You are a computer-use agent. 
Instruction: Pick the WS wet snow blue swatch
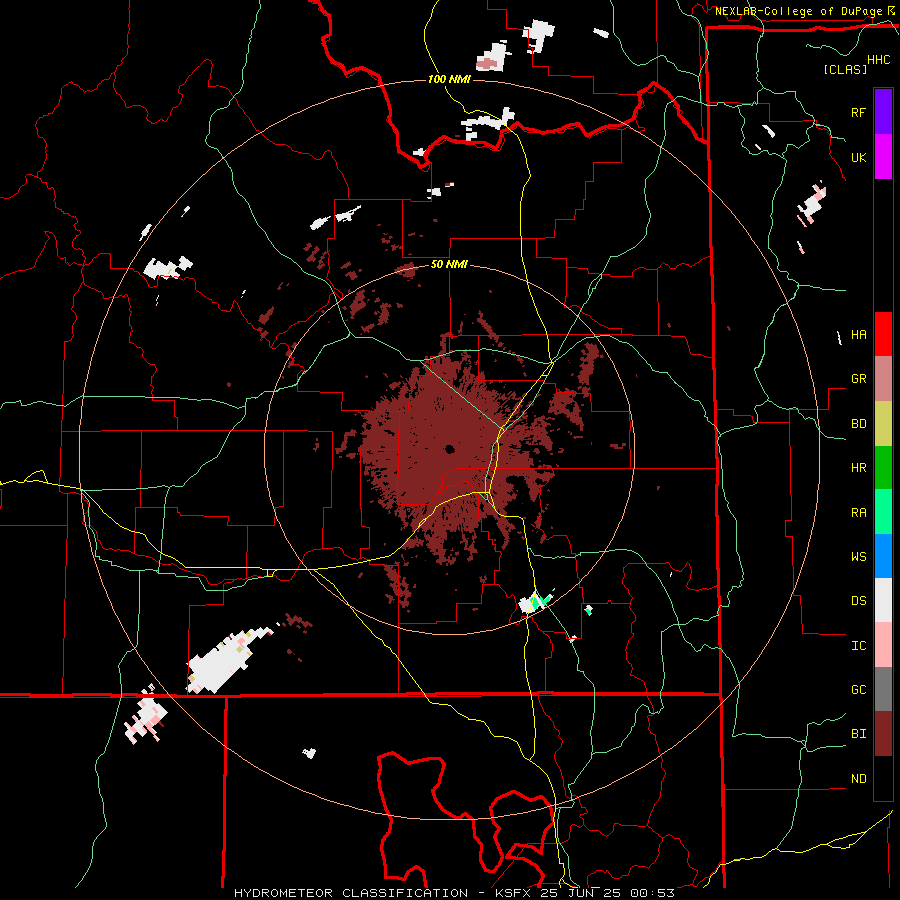point(883,556)
